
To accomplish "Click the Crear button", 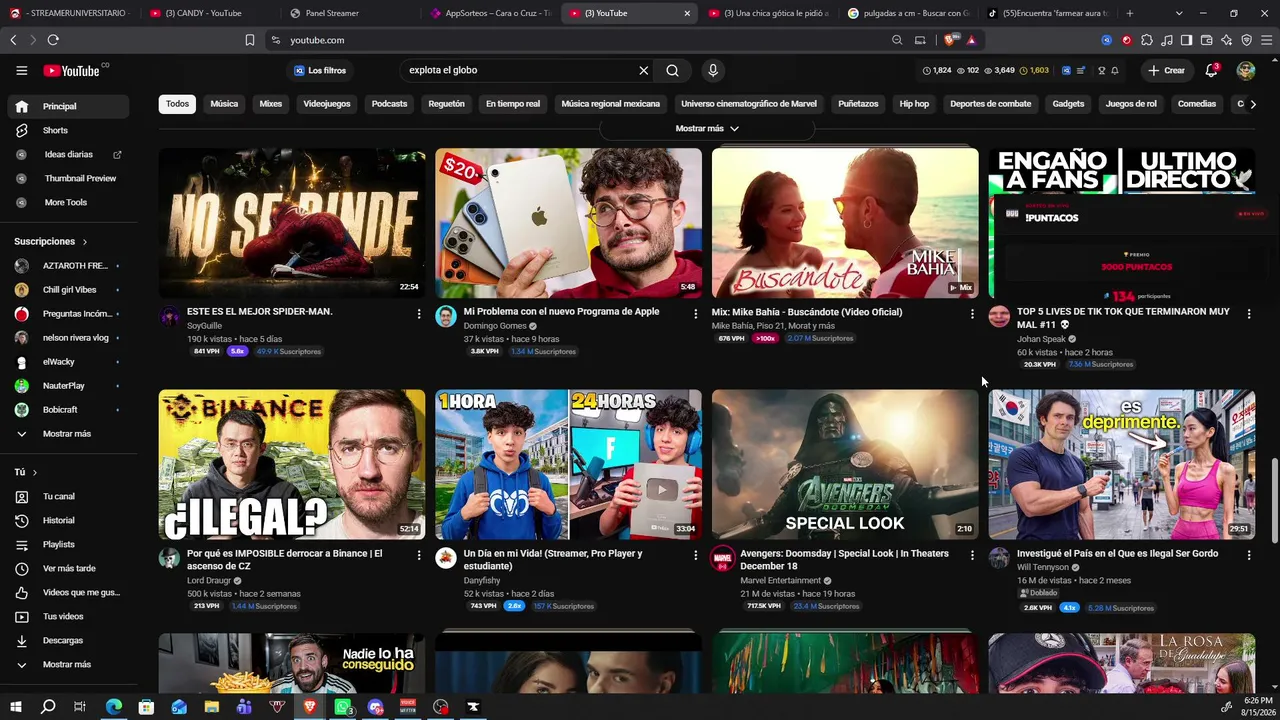I will (x=1166, y=71).
